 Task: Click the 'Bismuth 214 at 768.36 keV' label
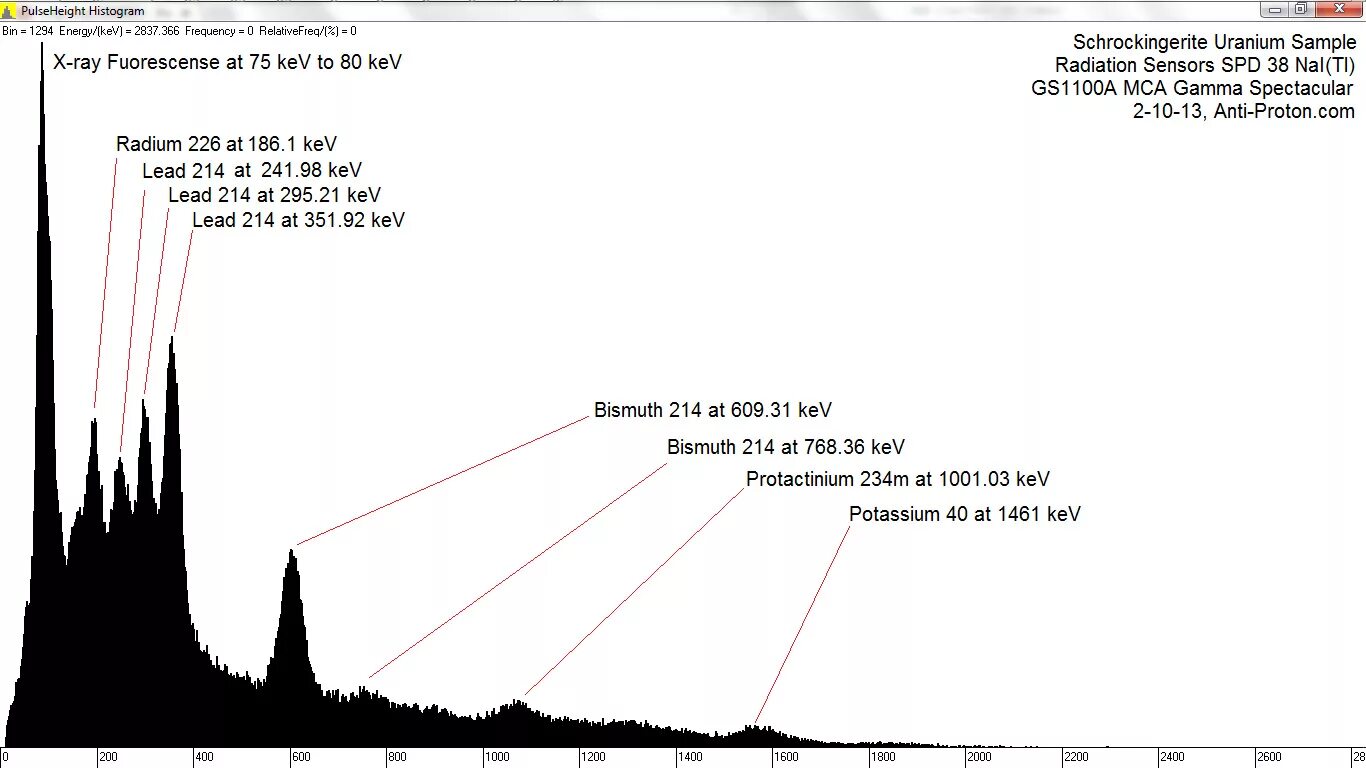coord(786,447)
